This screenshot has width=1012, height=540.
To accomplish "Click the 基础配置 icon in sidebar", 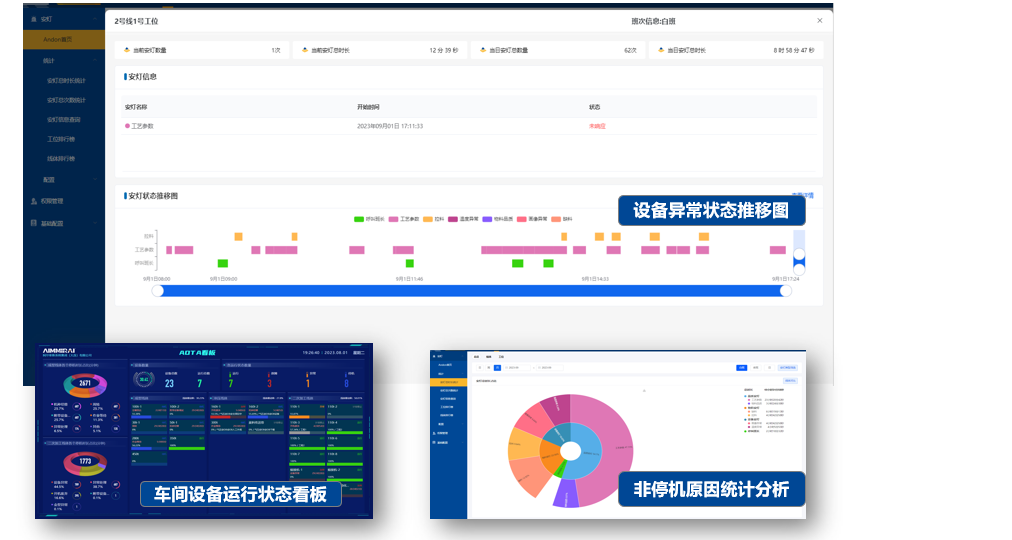I will pos(33,223).
